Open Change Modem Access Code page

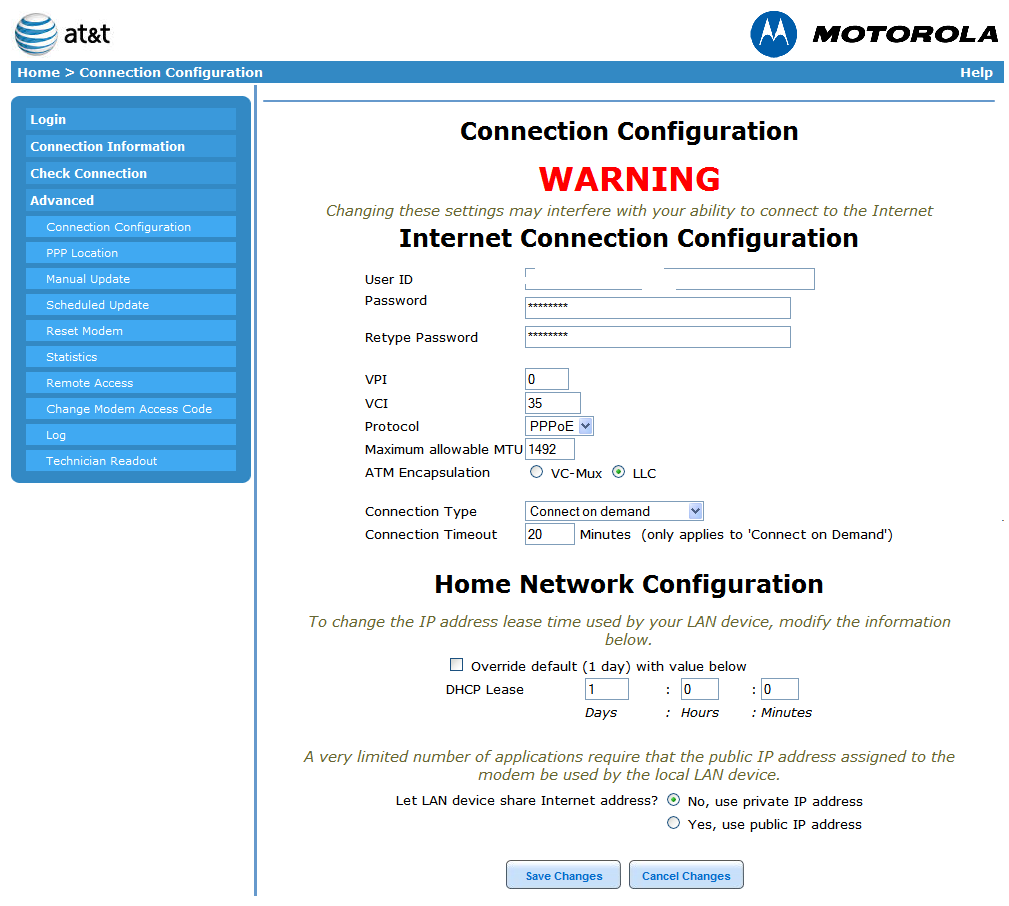pyautogui.click(x=129, y=409)
